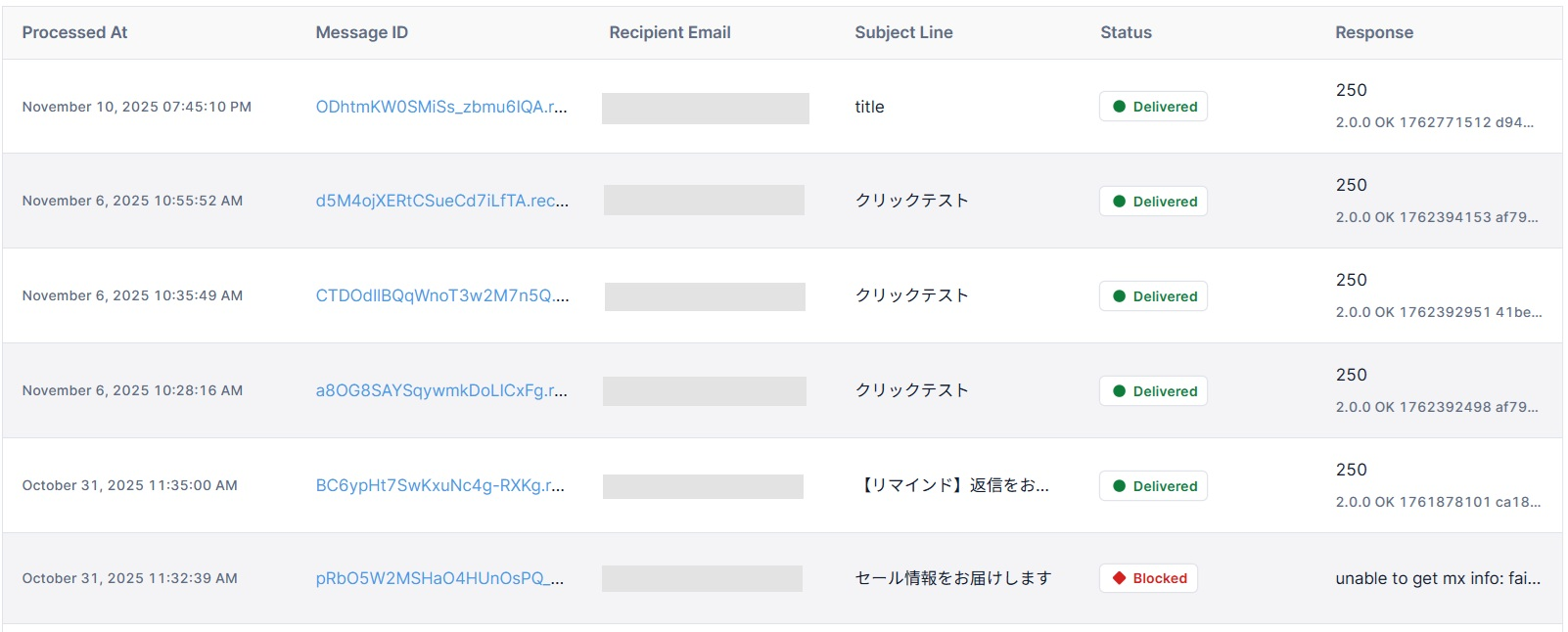Click the Delivered badge on the November 10 row

point(1153,107)
